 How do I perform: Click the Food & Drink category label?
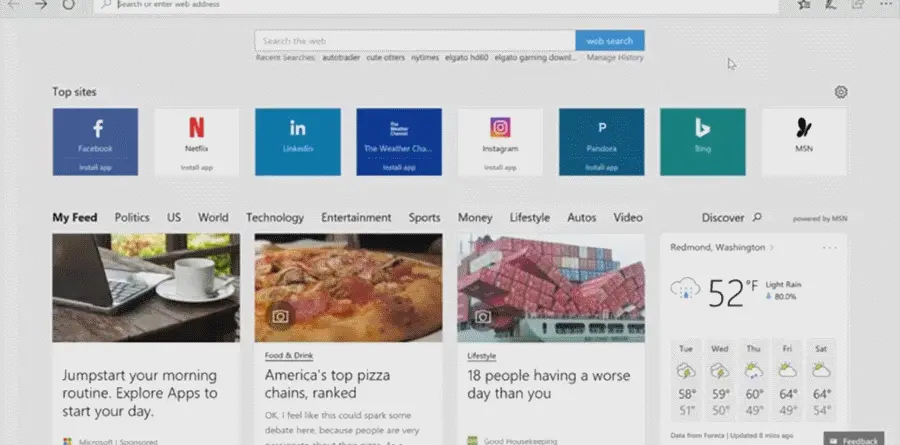[289, 356]
